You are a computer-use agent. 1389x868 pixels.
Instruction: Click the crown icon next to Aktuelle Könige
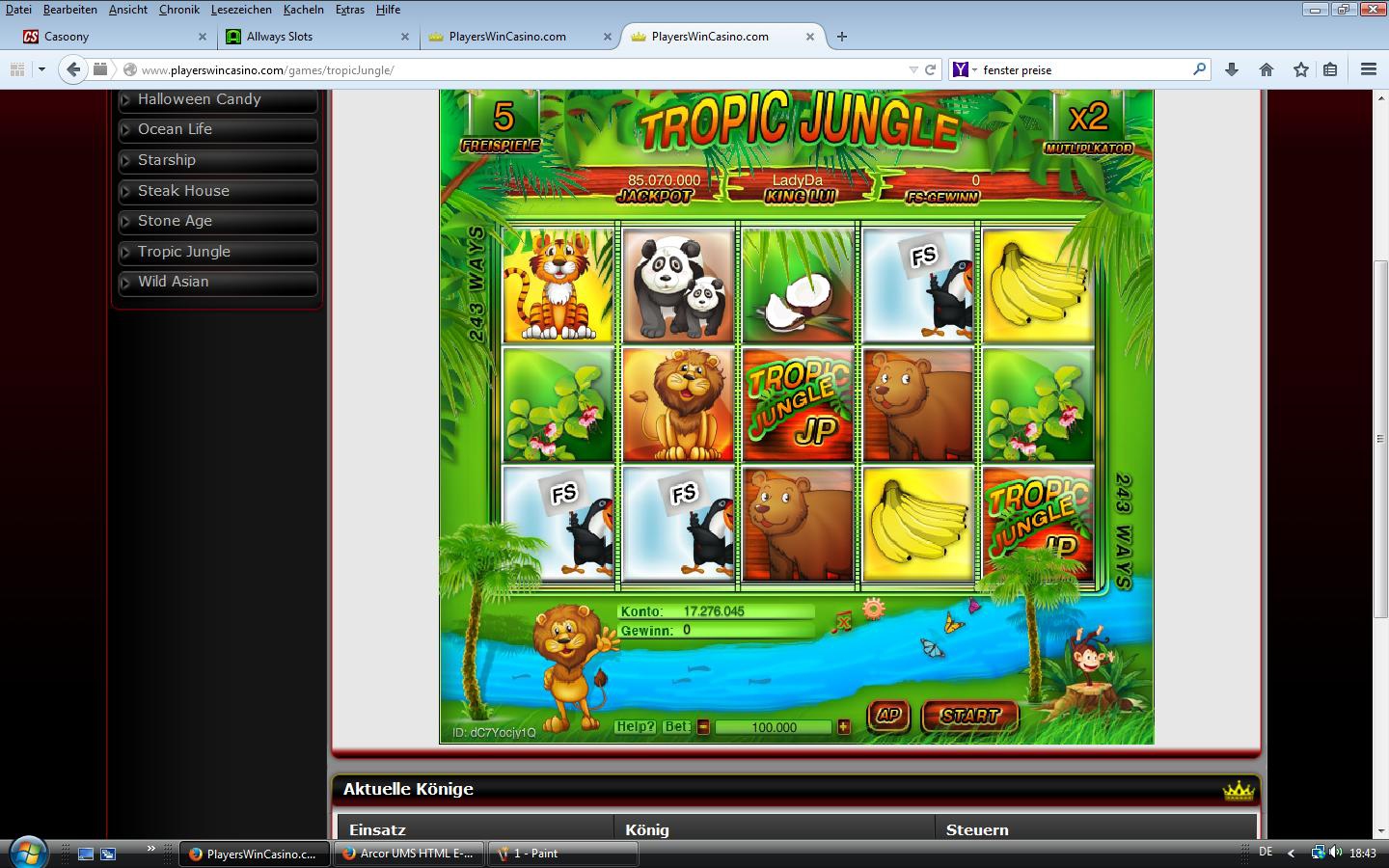(x=1238, y=790)
